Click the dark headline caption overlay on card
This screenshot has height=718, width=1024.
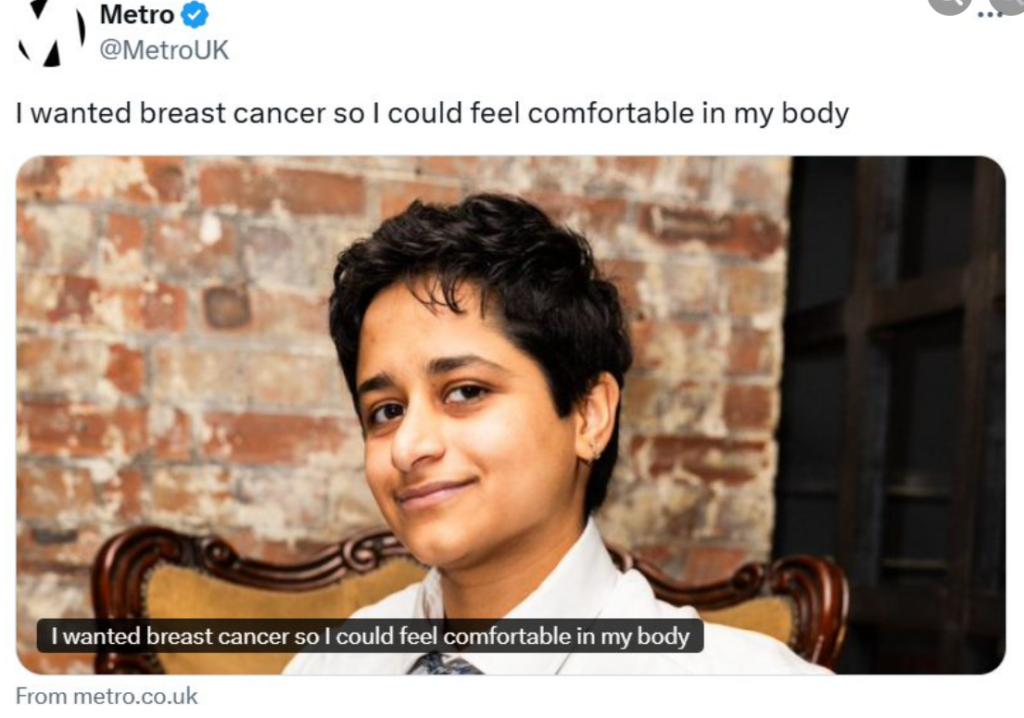pos(370,636)
